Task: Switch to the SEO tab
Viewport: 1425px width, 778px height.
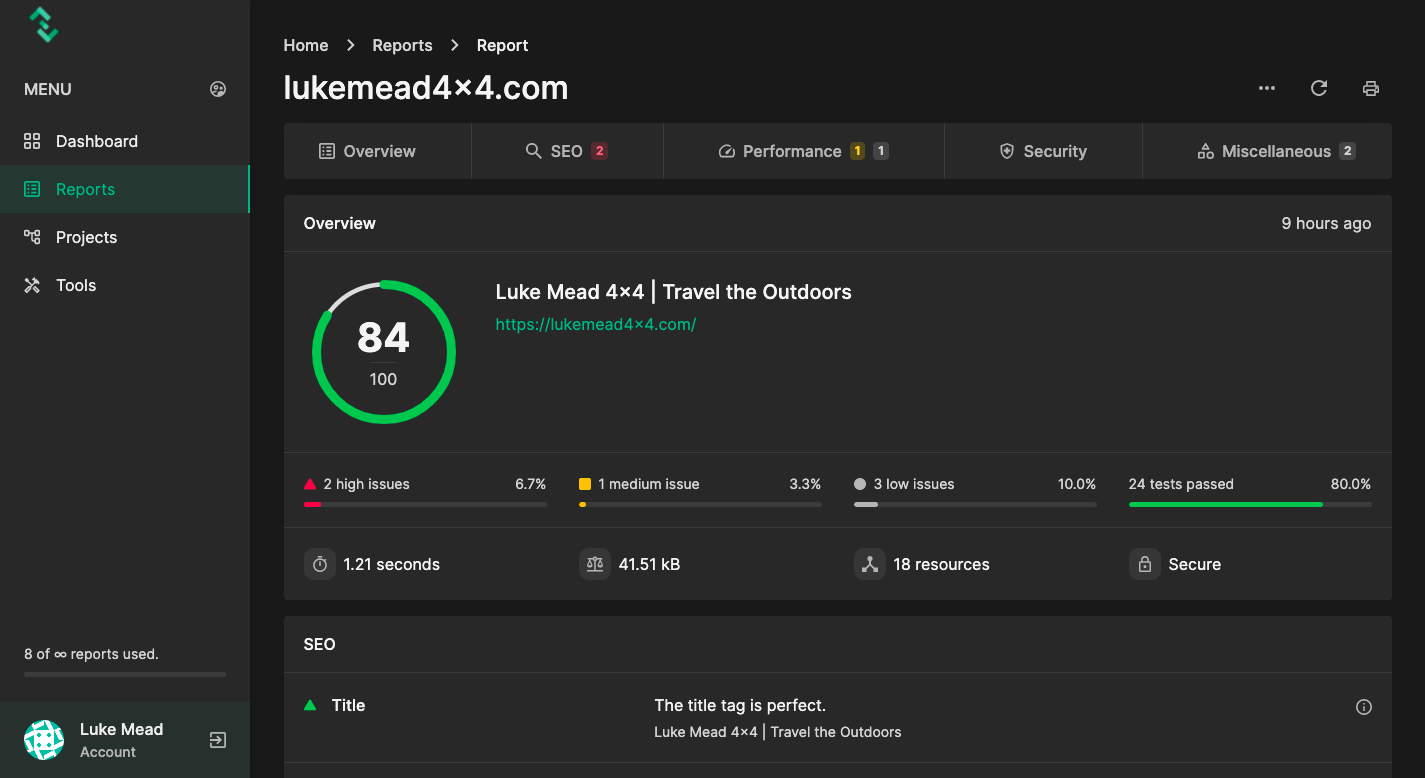Action: [x=567, y=151]
